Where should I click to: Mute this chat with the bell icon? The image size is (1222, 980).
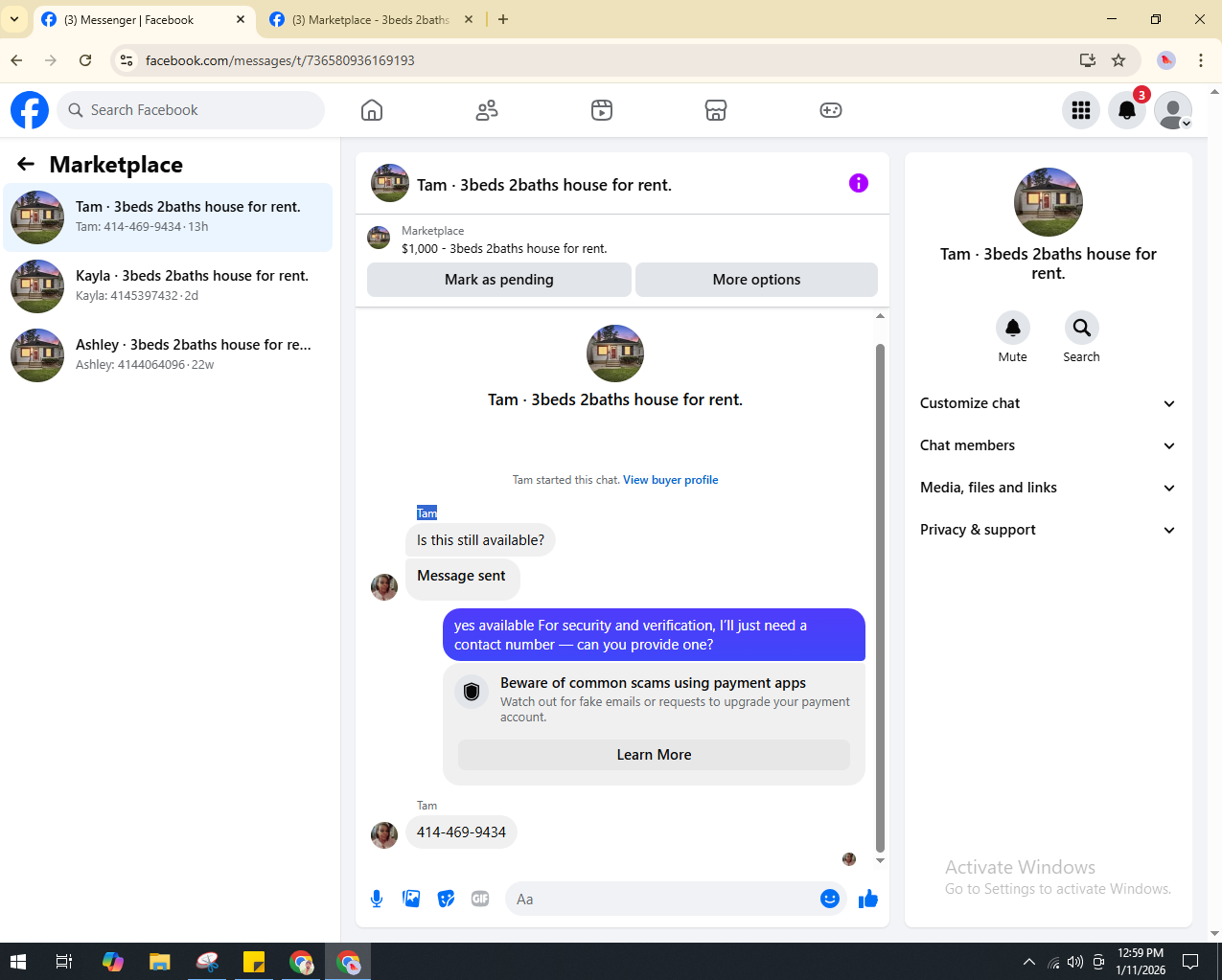1012,328
